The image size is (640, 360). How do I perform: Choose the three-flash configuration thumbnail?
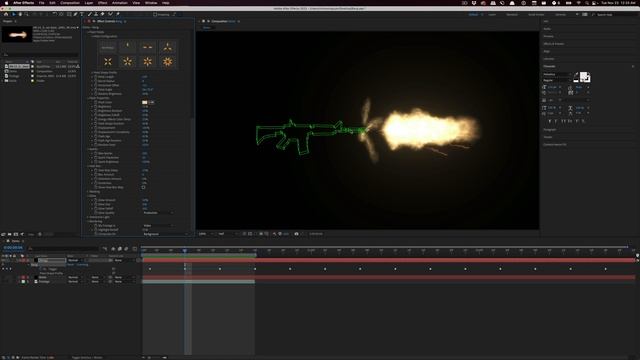167,47
